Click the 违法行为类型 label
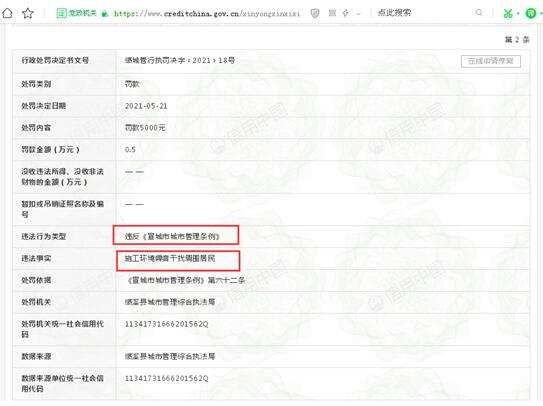Viewport: 543px width, 406px height. point(44,236)
